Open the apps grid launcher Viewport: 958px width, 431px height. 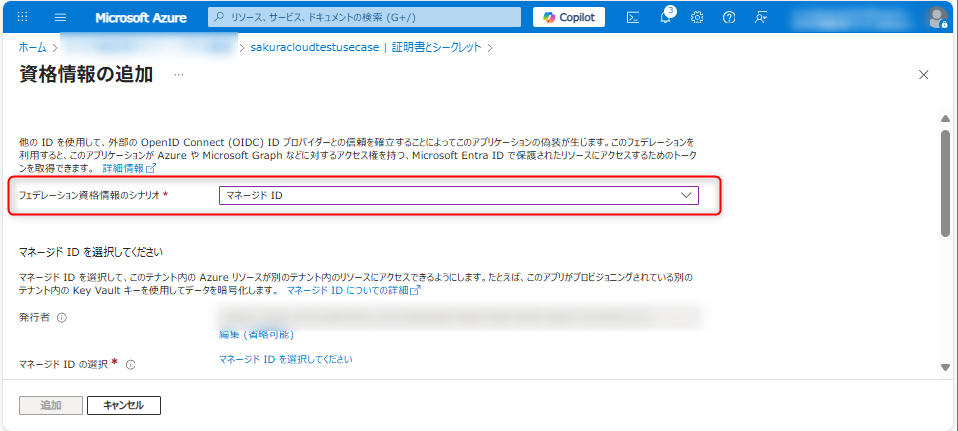23,17
